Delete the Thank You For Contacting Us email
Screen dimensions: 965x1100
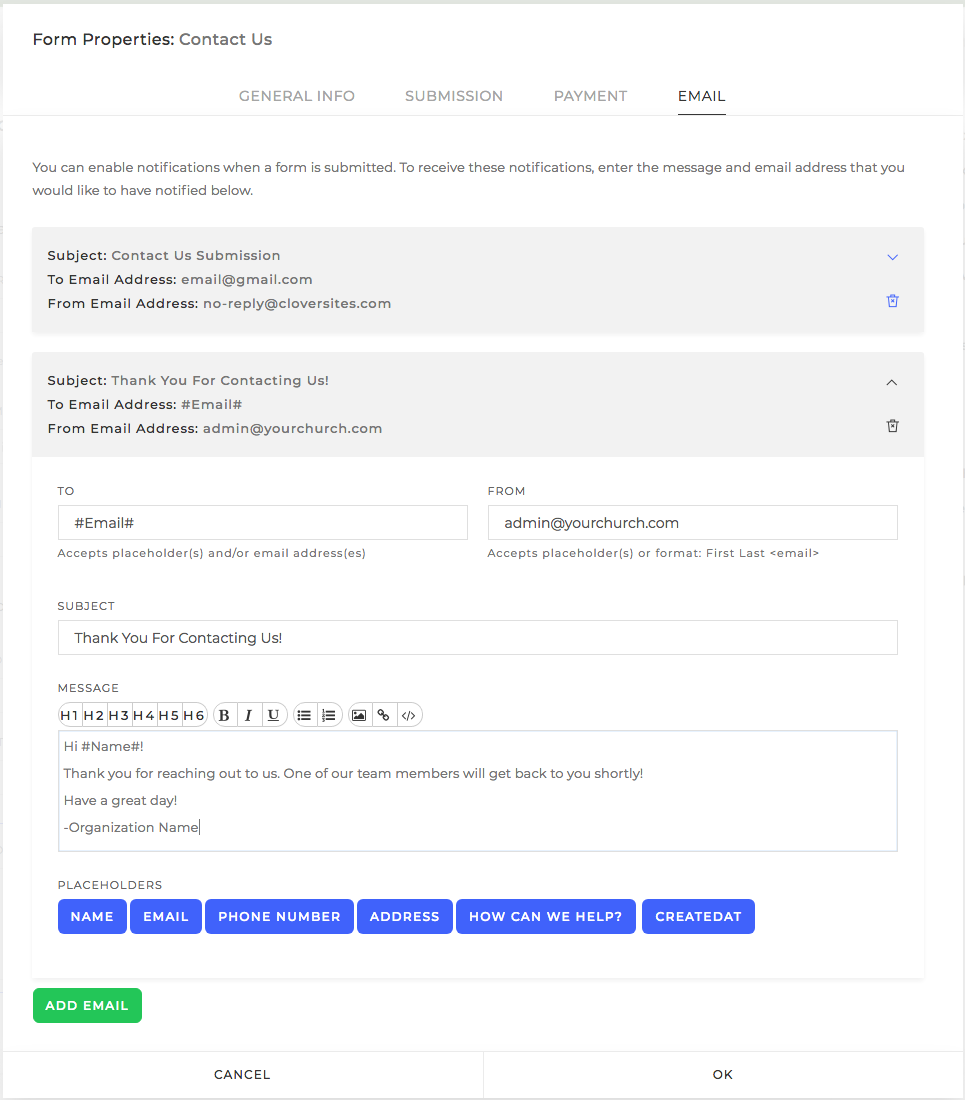[x=892, y=425]
